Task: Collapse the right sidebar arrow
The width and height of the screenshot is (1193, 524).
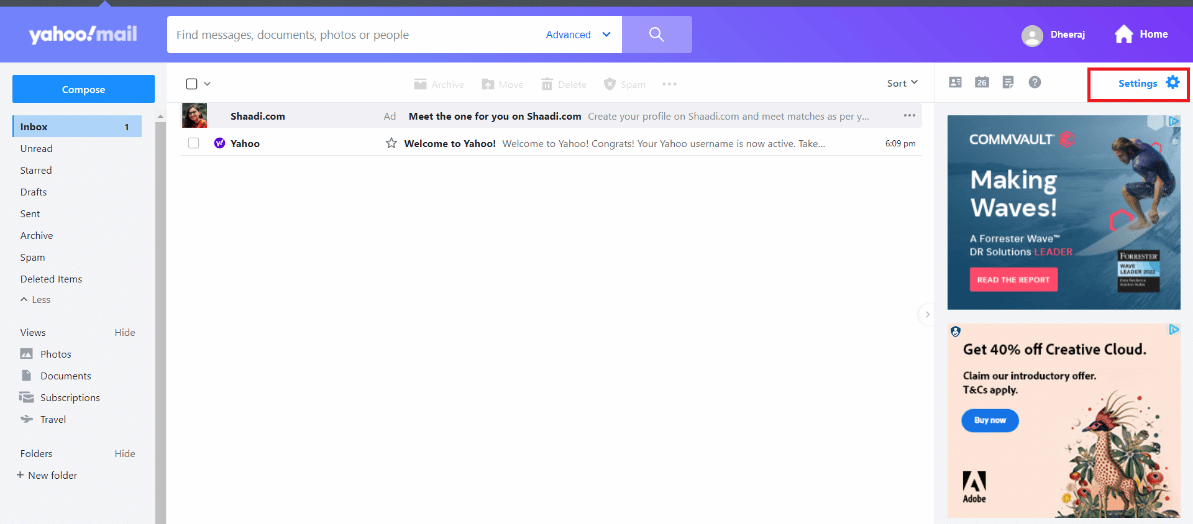Action: click(x=926, y=314)
